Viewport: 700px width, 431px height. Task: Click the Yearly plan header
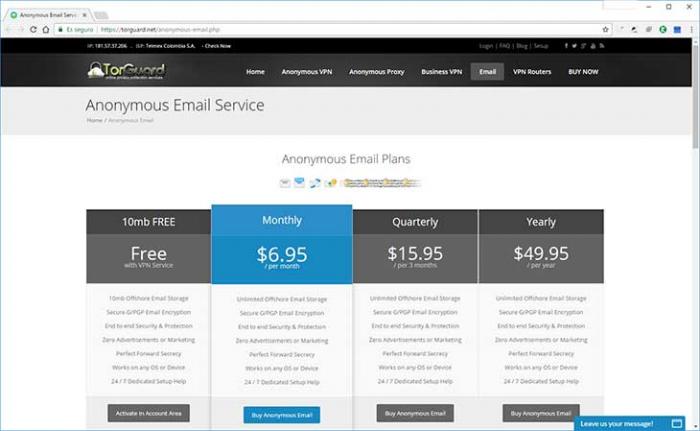[541, 222]
